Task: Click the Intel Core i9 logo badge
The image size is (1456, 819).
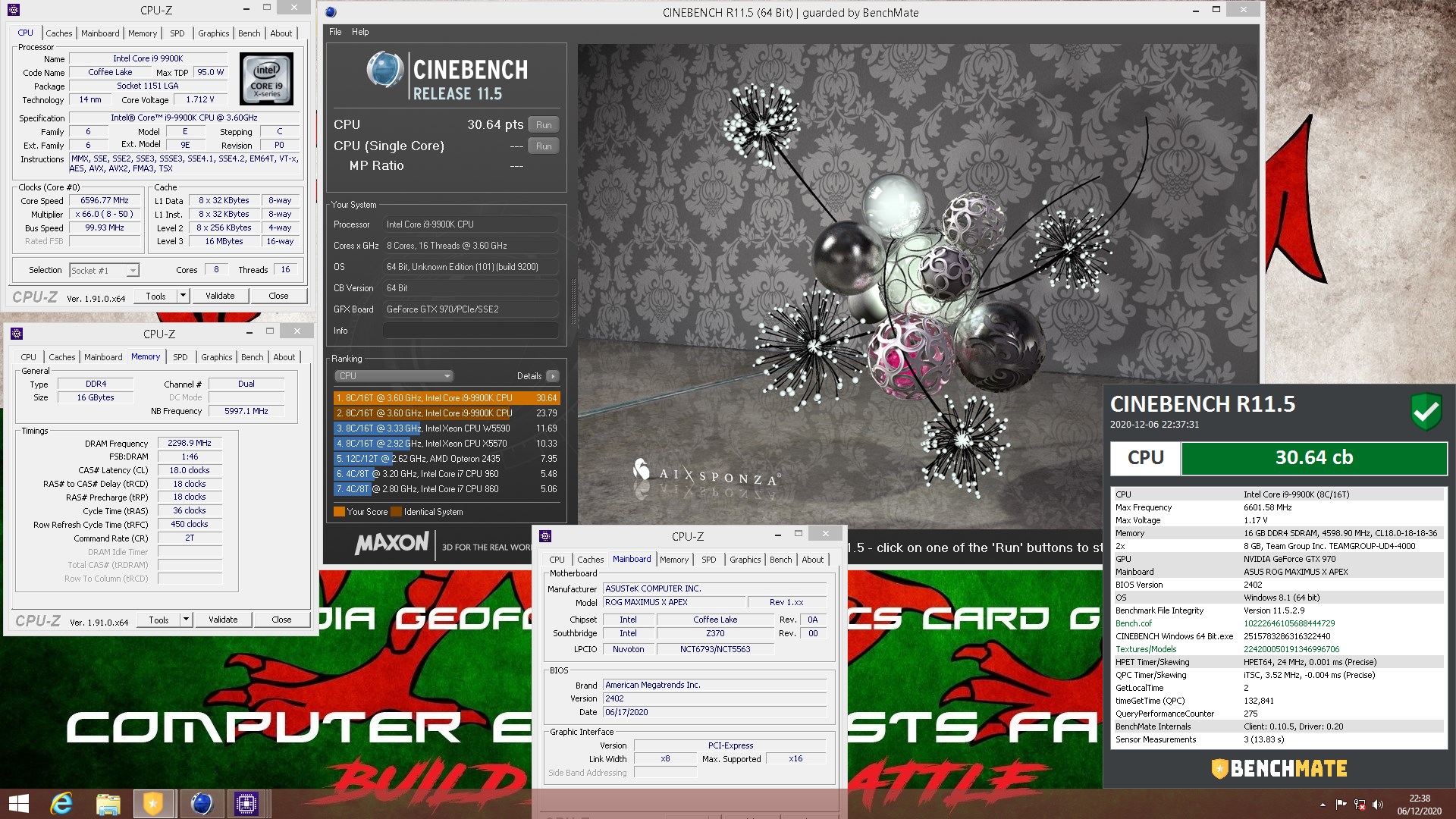Action: [266, 78]
